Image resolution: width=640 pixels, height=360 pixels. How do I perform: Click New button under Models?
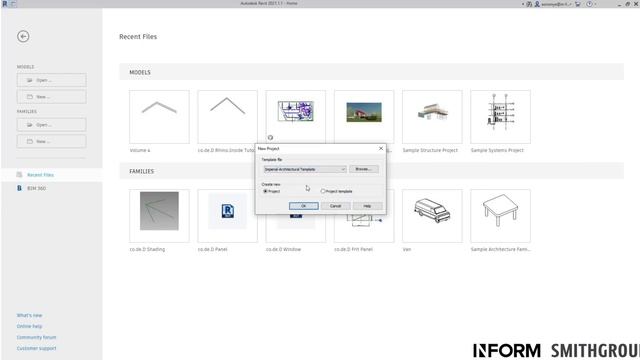(x=51, y=97)
